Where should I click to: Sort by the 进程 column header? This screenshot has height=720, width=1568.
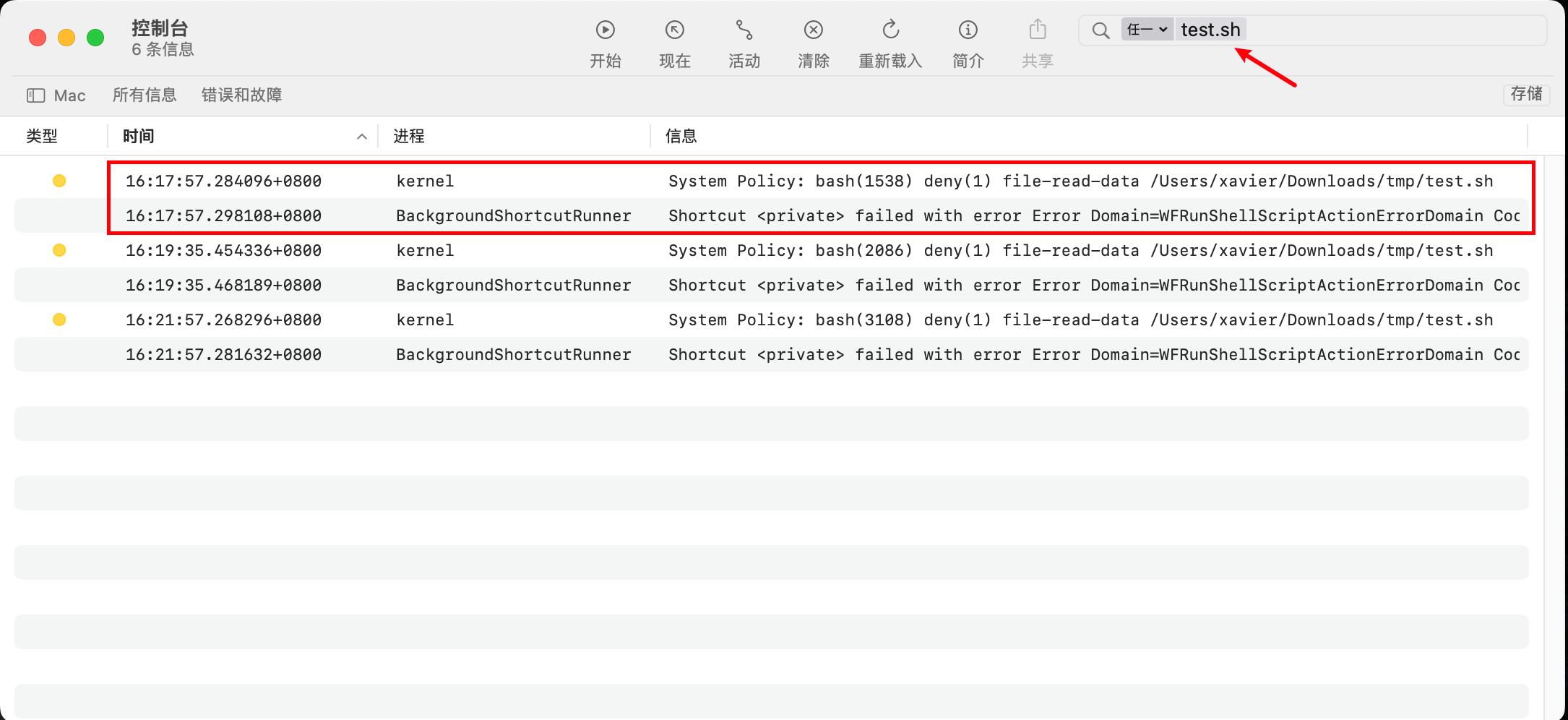click(409, 136)
